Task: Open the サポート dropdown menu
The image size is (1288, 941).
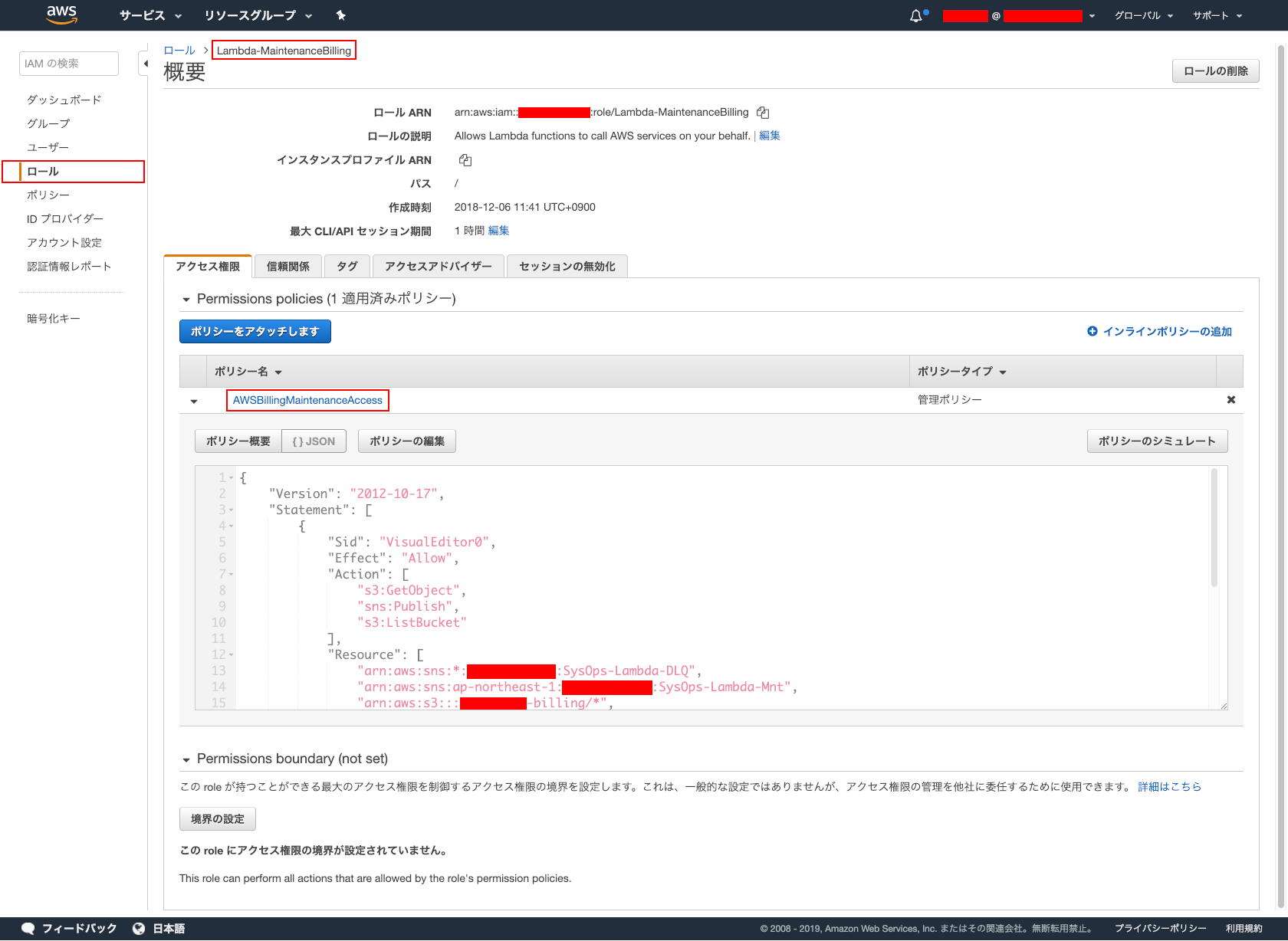Action: click(x=1216, y=15)
